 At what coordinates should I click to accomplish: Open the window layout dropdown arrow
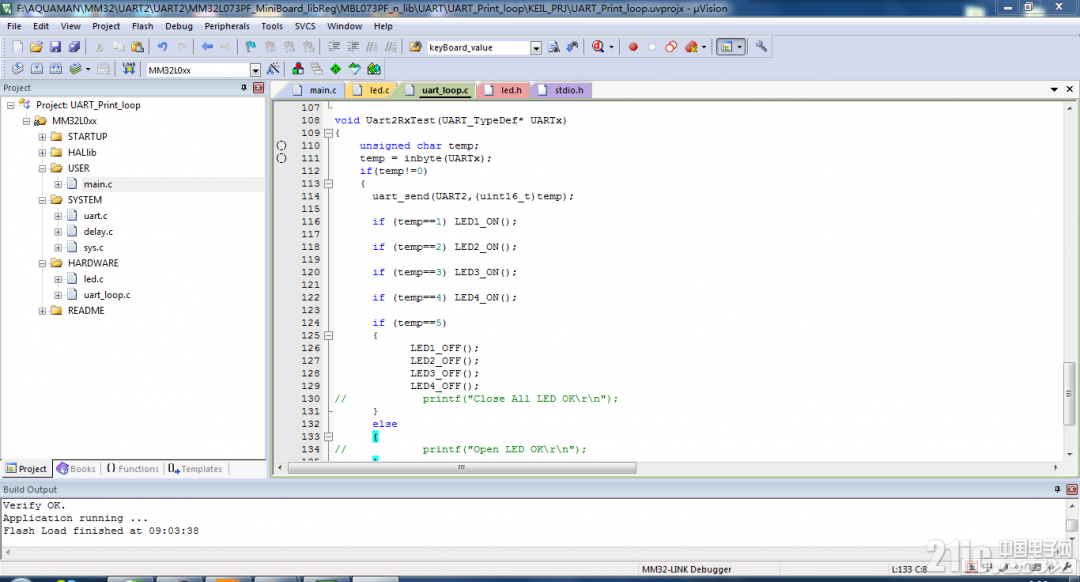(x=739, y=47)
